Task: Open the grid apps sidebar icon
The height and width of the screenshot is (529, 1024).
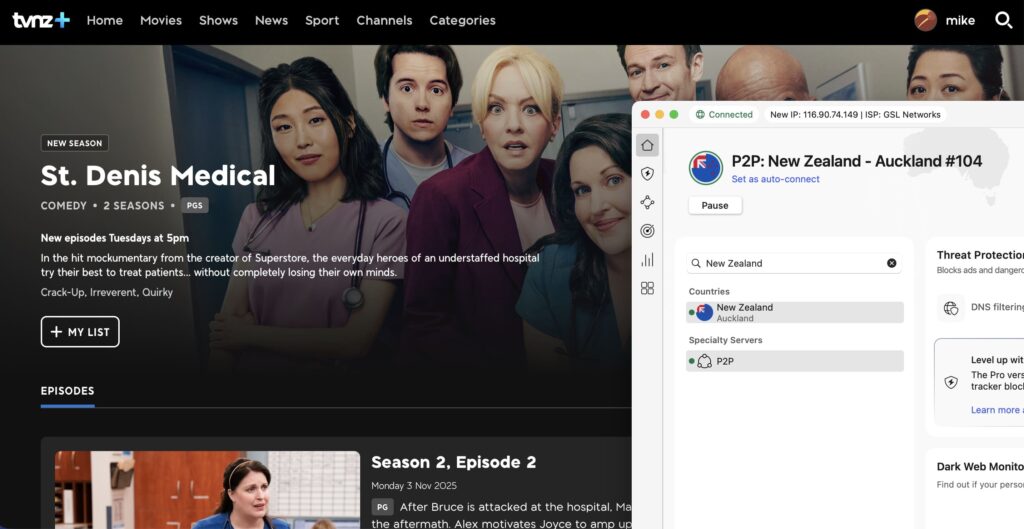Action: click(x=647, y=288)
